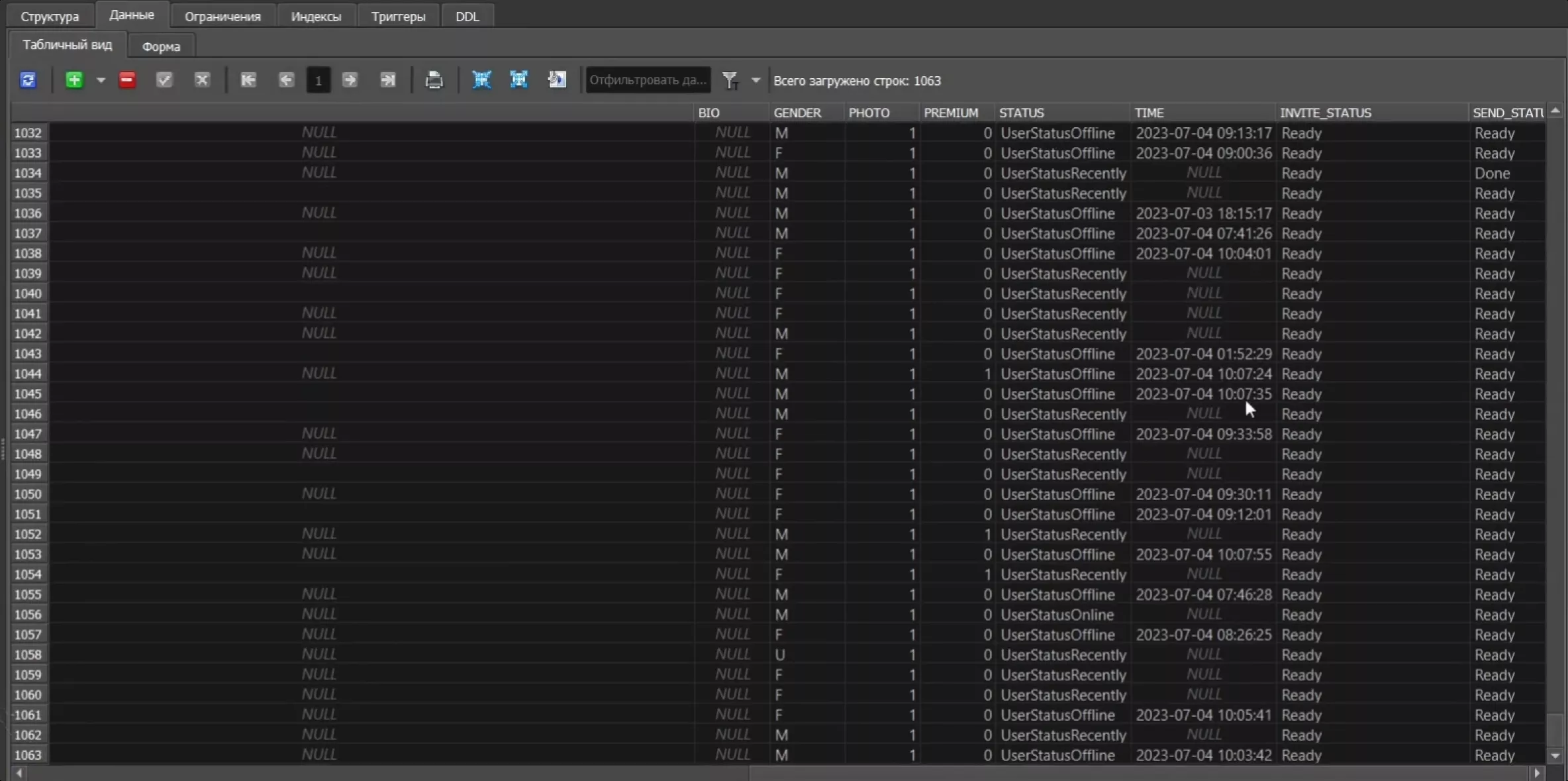Image resolution: width=1568 pixels, height=781 pixels.
Task: Open the DDL tab
Action: pyautogui.click(x=467, y=16)
